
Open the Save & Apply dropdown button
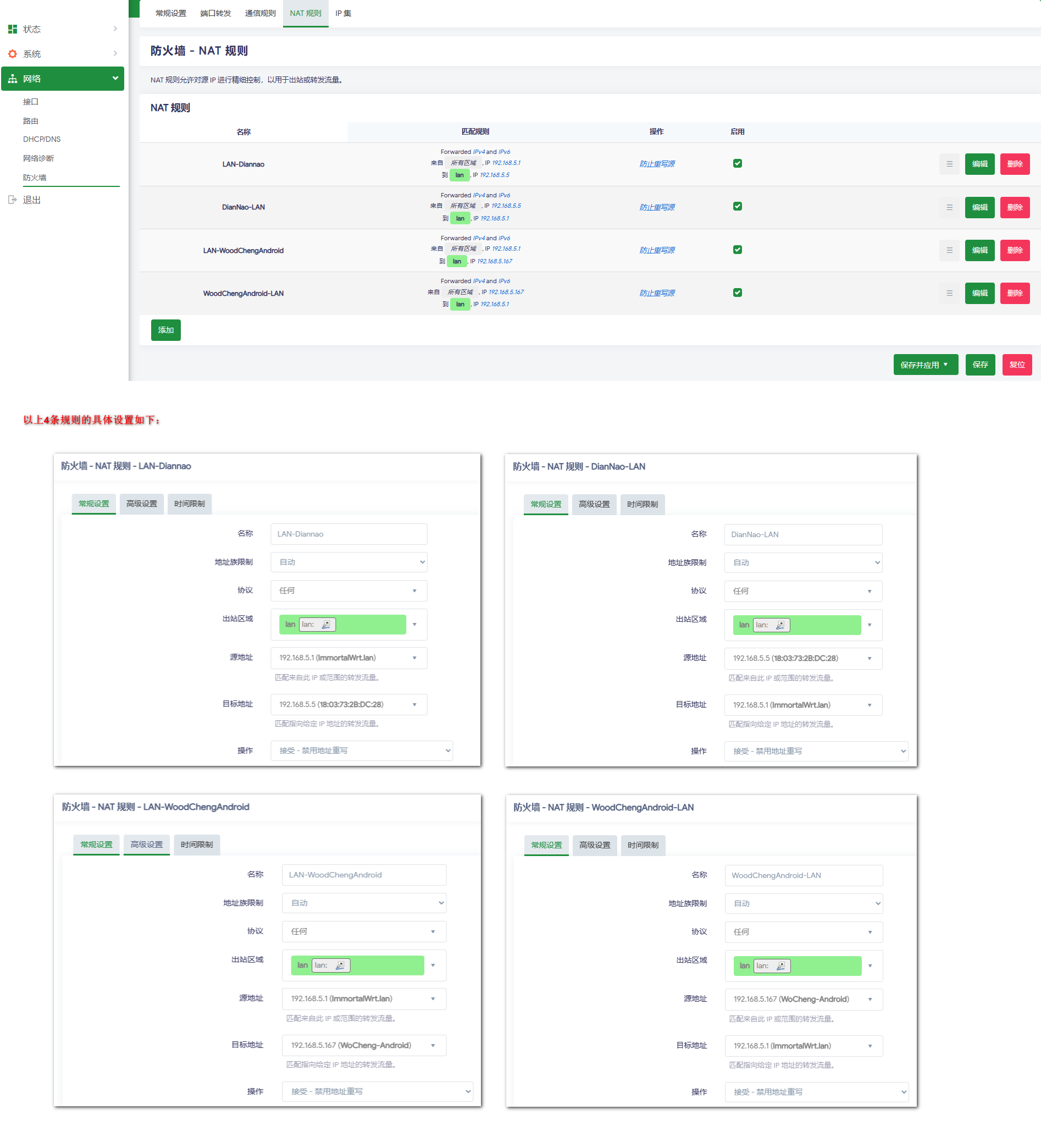925,365
